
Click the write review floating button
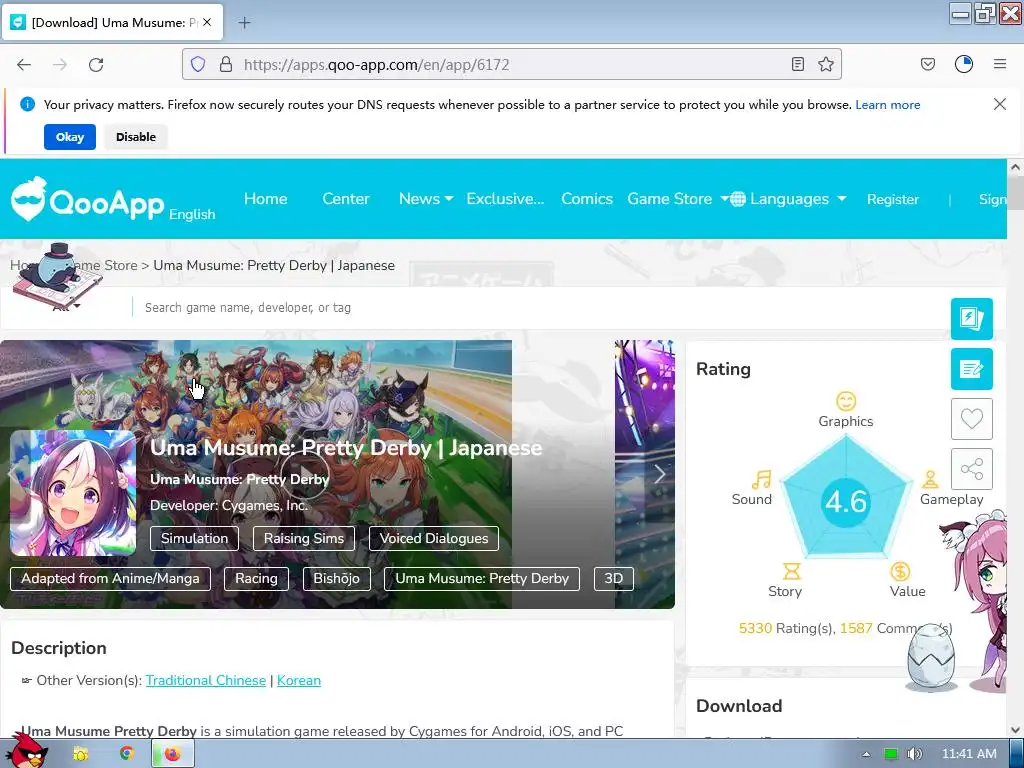(972, 369)
